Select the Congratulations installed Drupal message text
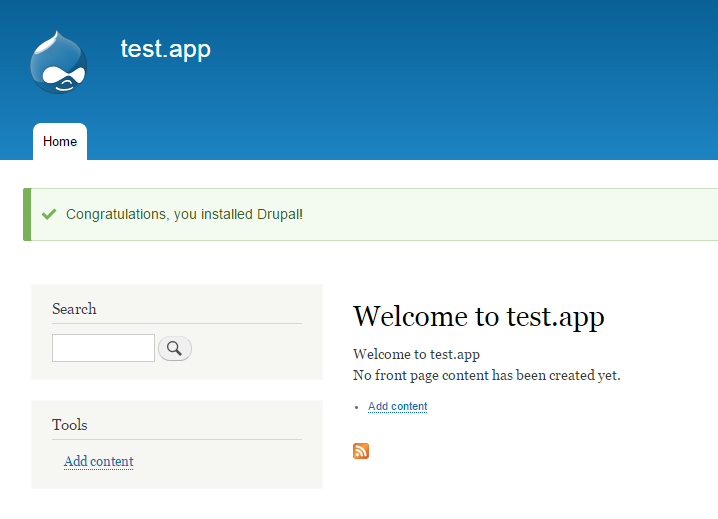 [x=184, y=214]
